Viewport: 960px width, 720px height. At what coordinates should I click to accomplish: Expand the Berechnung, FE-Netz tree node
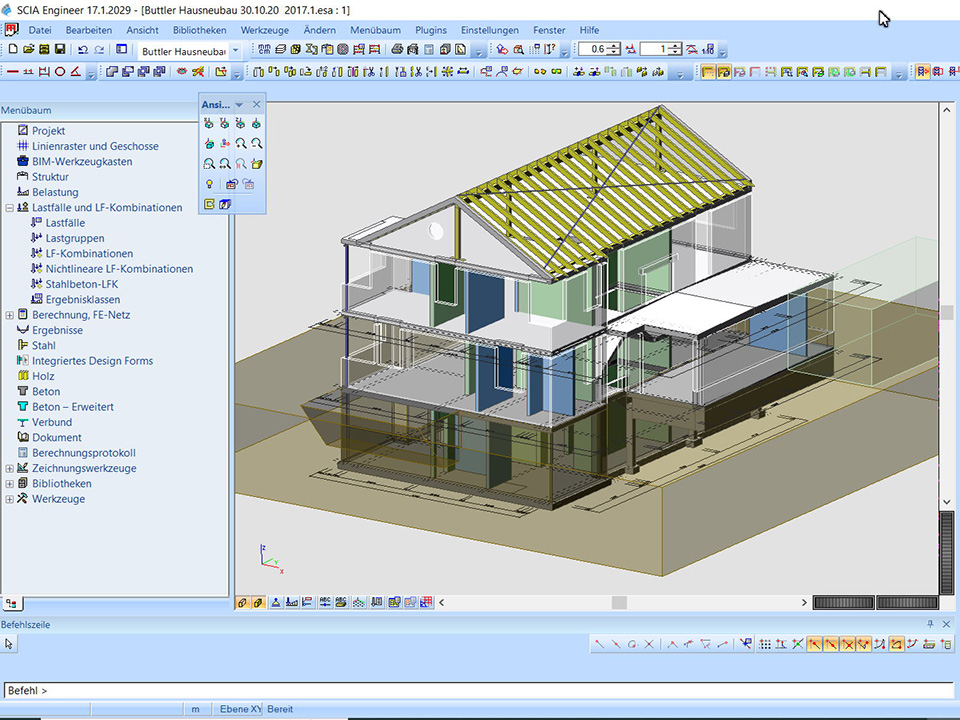click(x=10, y=315)
